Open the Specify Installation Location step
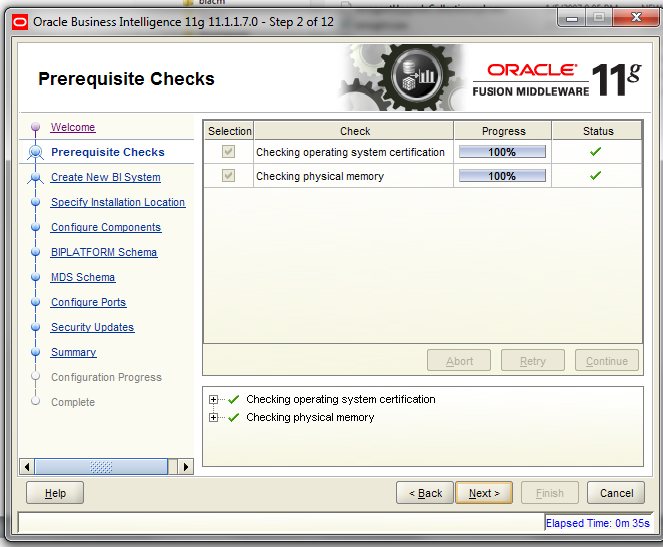The width and height of the screenshot is (663, 547). [x=118, y=202]
